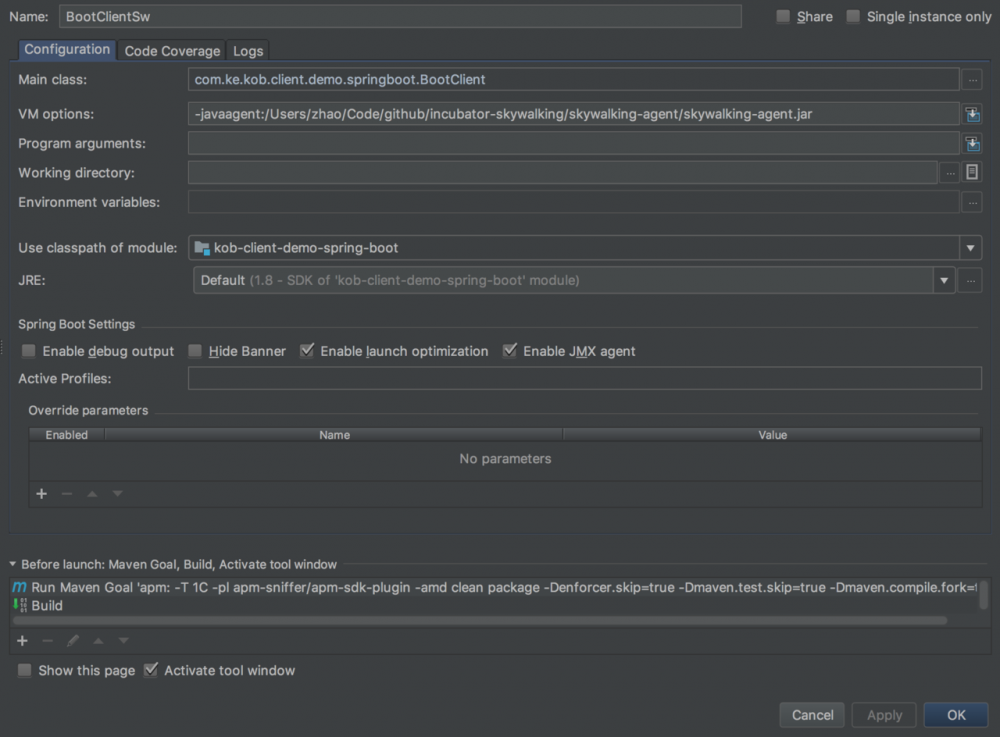Expand the Program arguments field editor
The image size is (1000, 737).
[972, 144]
